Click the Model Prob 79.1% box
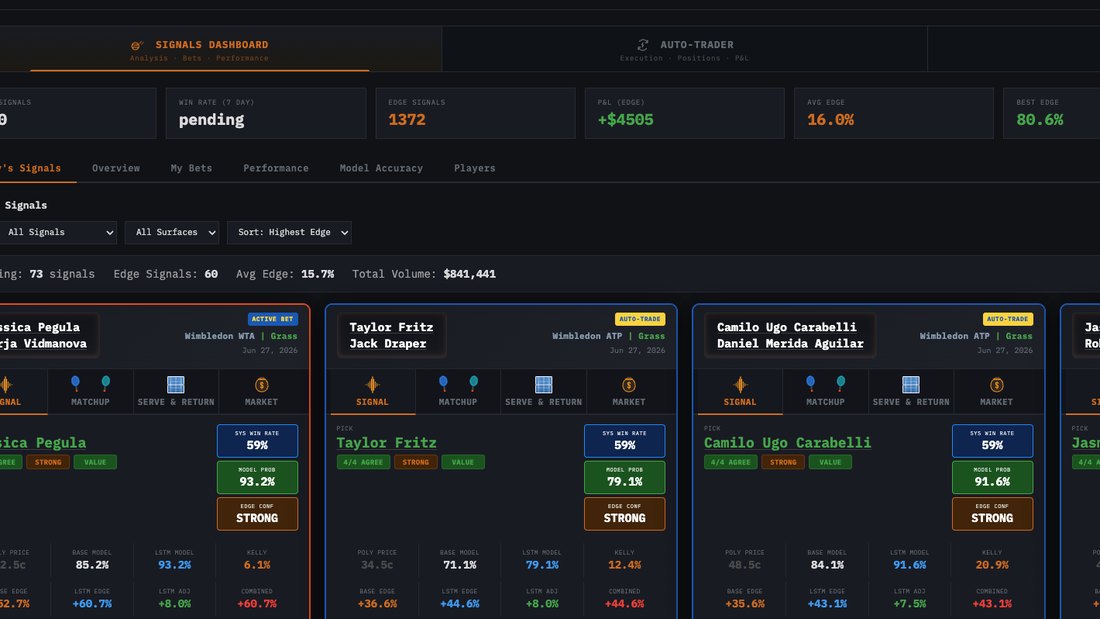 point(624,477)
